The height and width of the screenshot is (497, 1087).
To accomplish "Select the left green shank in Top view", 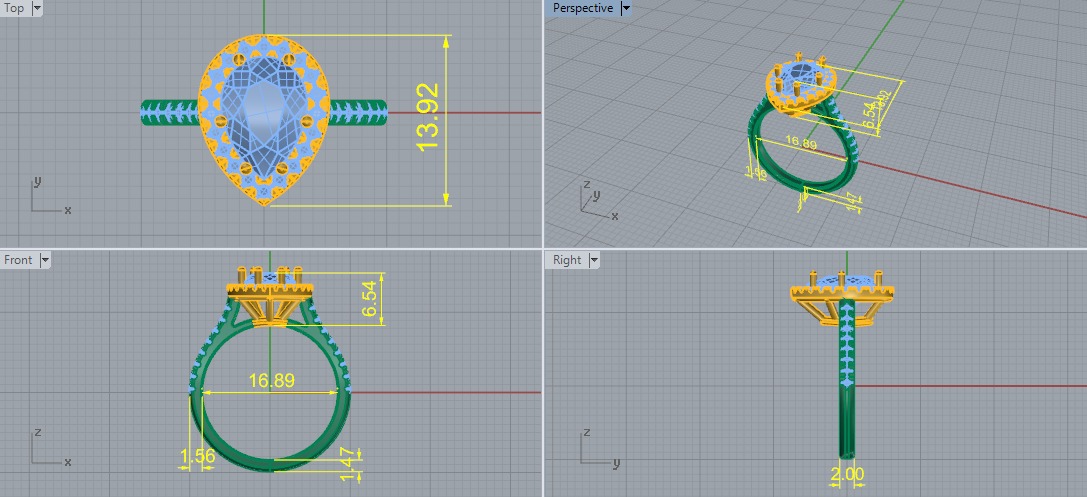I will [170, 112].
